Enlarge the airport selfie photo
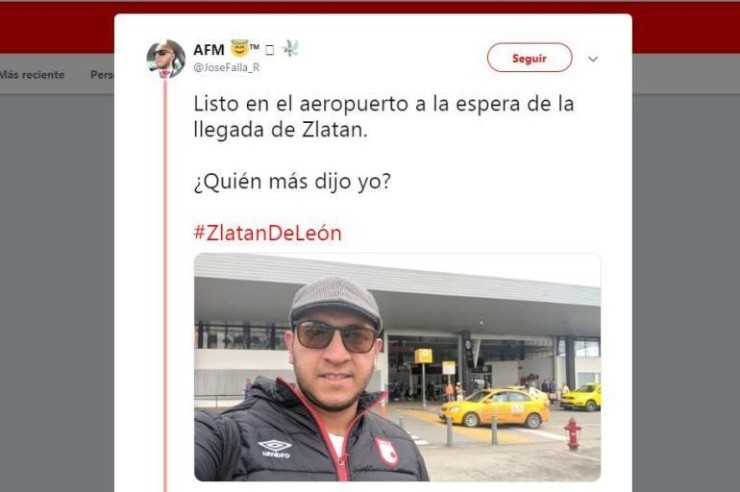The height and width of the screenshot is (492, 740). tap(397, 367)
